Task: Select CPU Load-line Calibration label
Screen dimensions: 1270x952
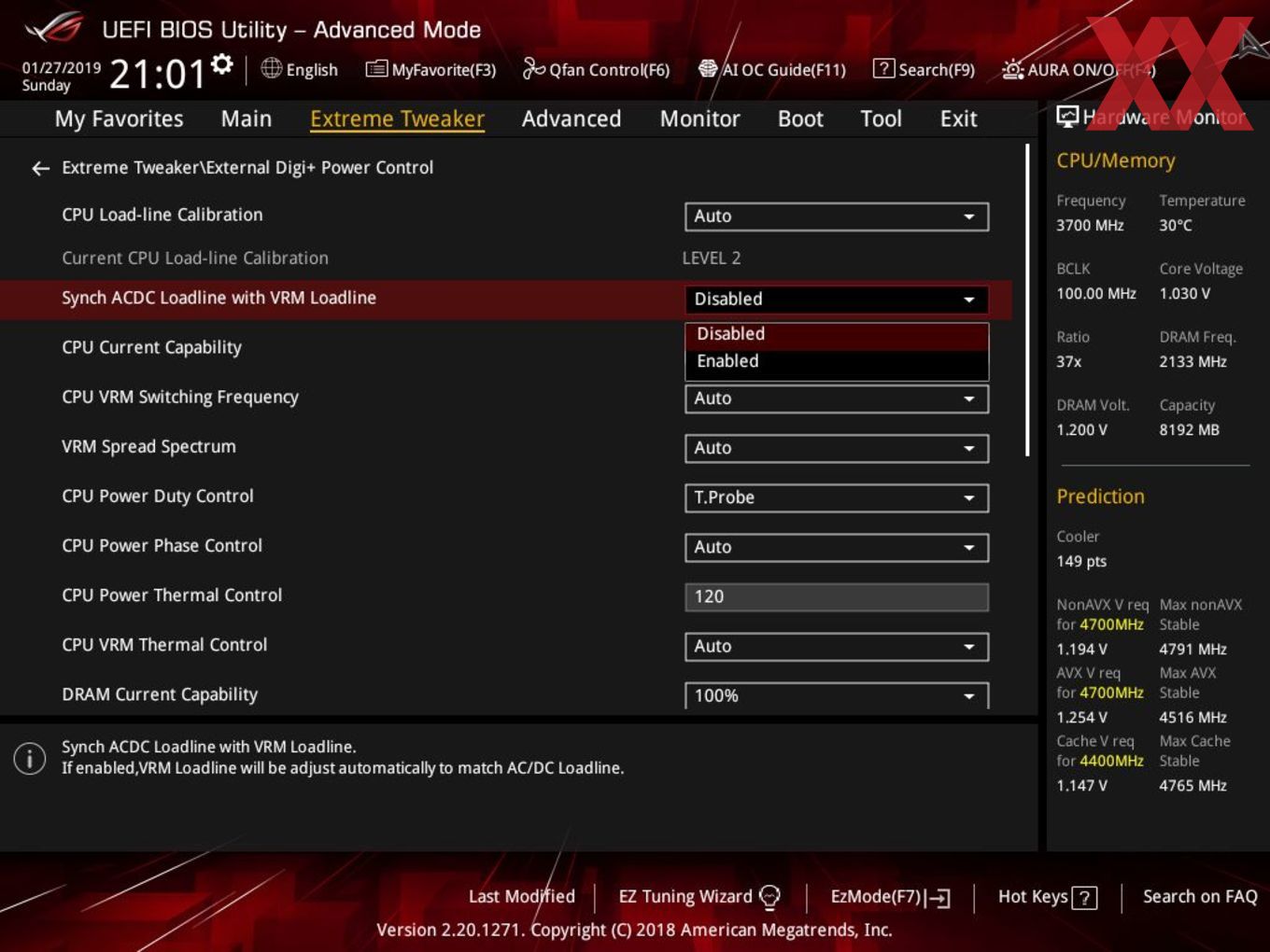Action: click(x=162, y=215)
